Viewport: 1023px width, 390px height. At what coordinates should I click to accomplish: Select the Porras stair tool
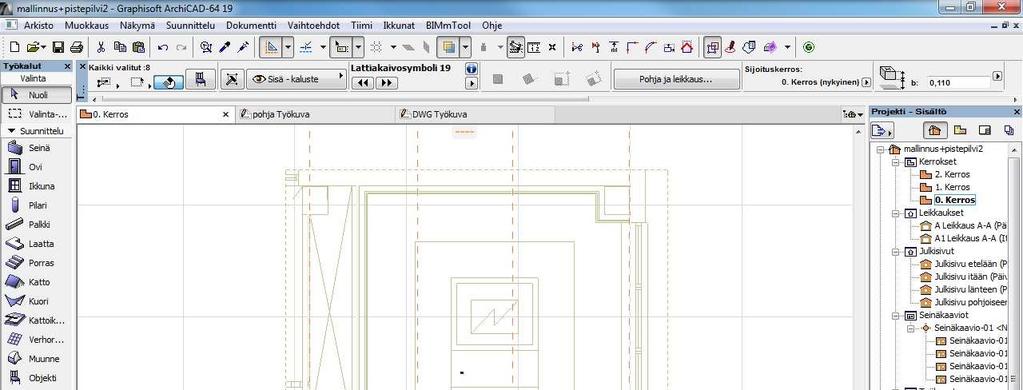(x=35, y=263)
